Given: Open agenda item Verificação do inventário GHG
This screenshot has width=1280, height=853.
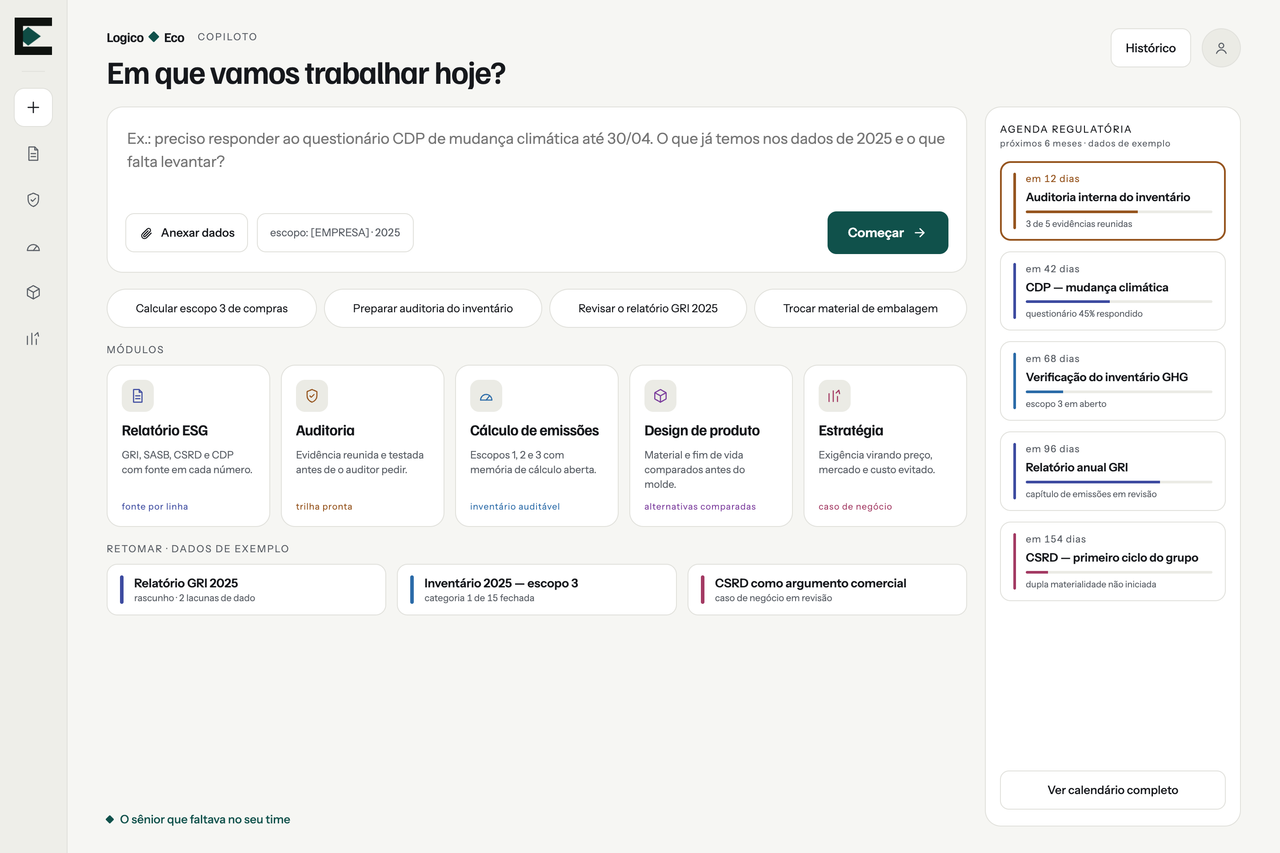Looking at the screenshot, I should [1113, 381].
